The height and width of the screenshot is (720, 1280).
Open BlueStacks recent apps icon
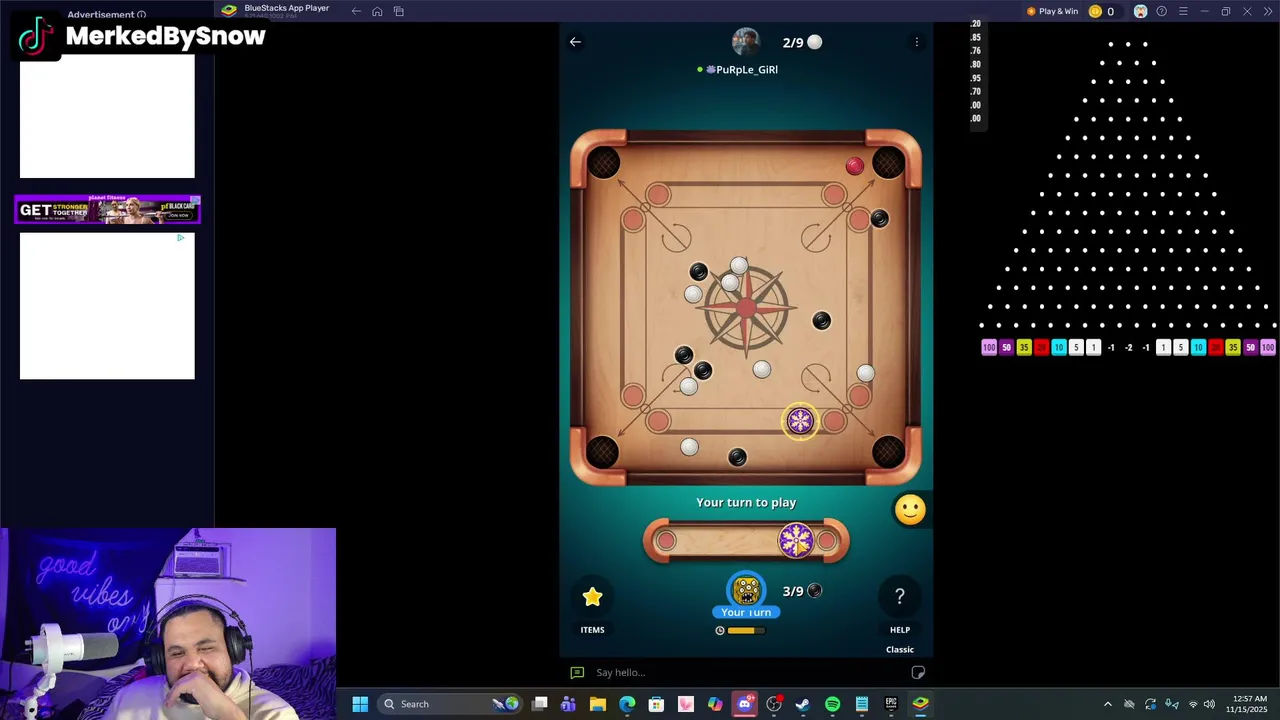399,11
